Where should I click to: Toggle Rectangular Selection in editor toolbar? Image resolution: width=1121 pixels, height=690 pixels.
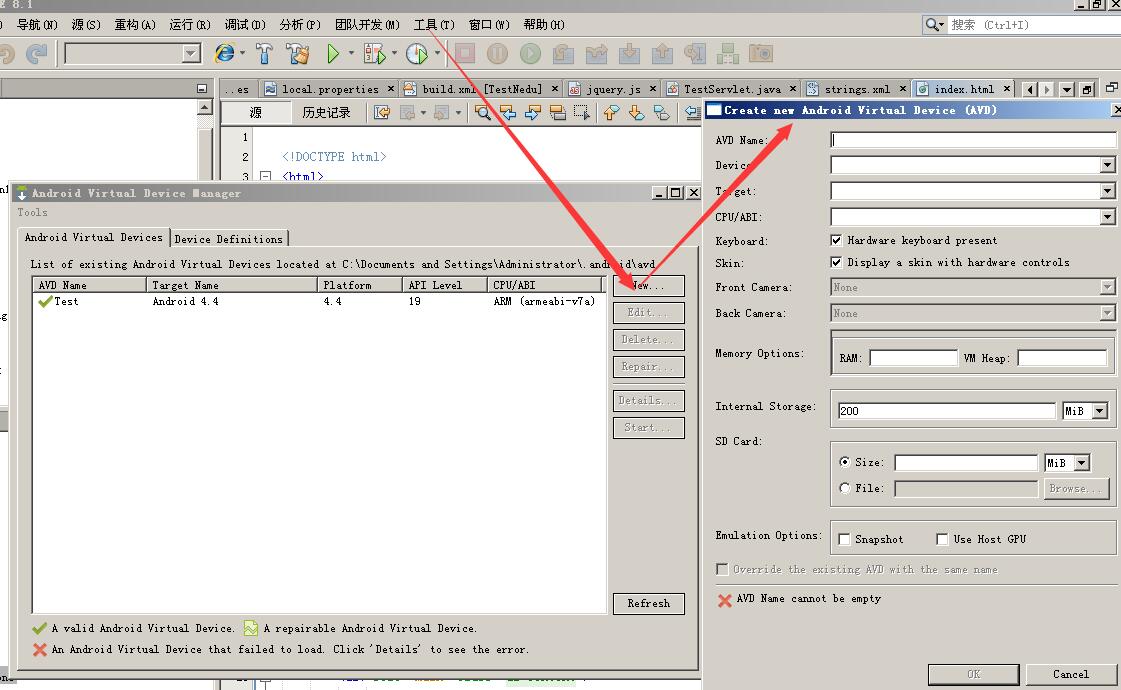[x=582, y=112]
